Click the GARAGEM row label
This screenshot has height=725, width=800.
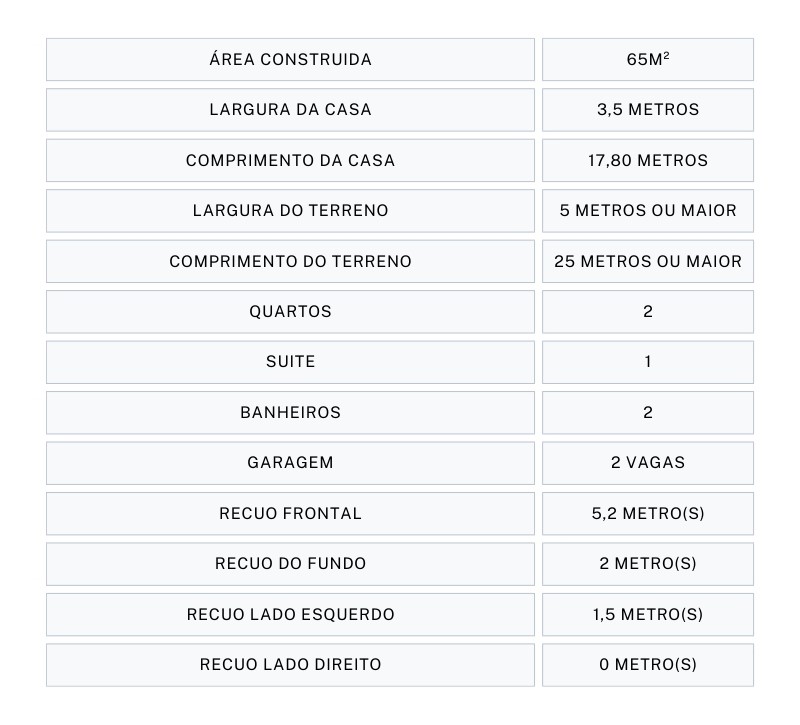(x=290, y=463)
